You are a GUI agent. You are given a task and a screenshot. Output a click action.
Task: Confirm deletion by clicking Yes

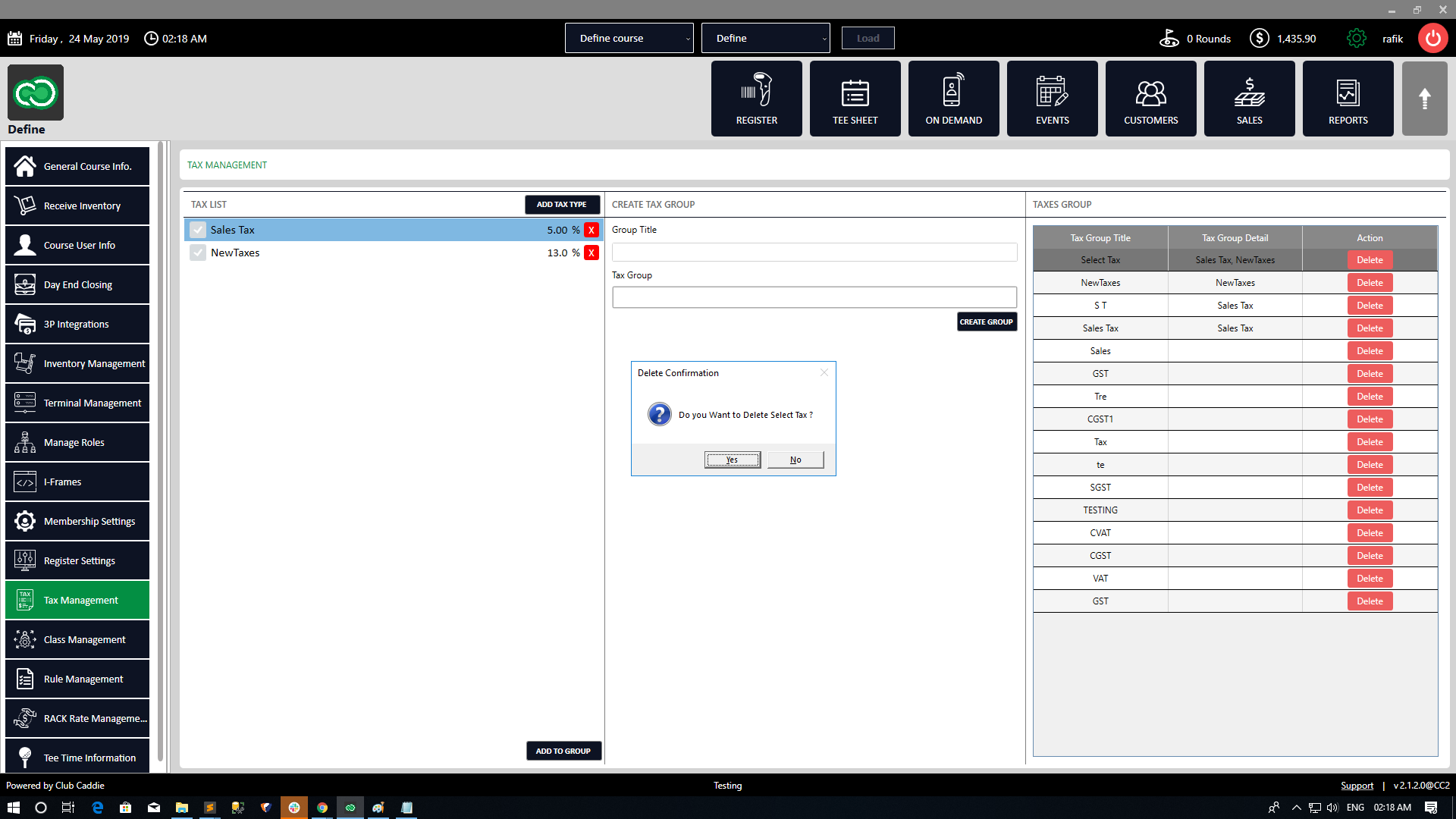pos(732,460)
